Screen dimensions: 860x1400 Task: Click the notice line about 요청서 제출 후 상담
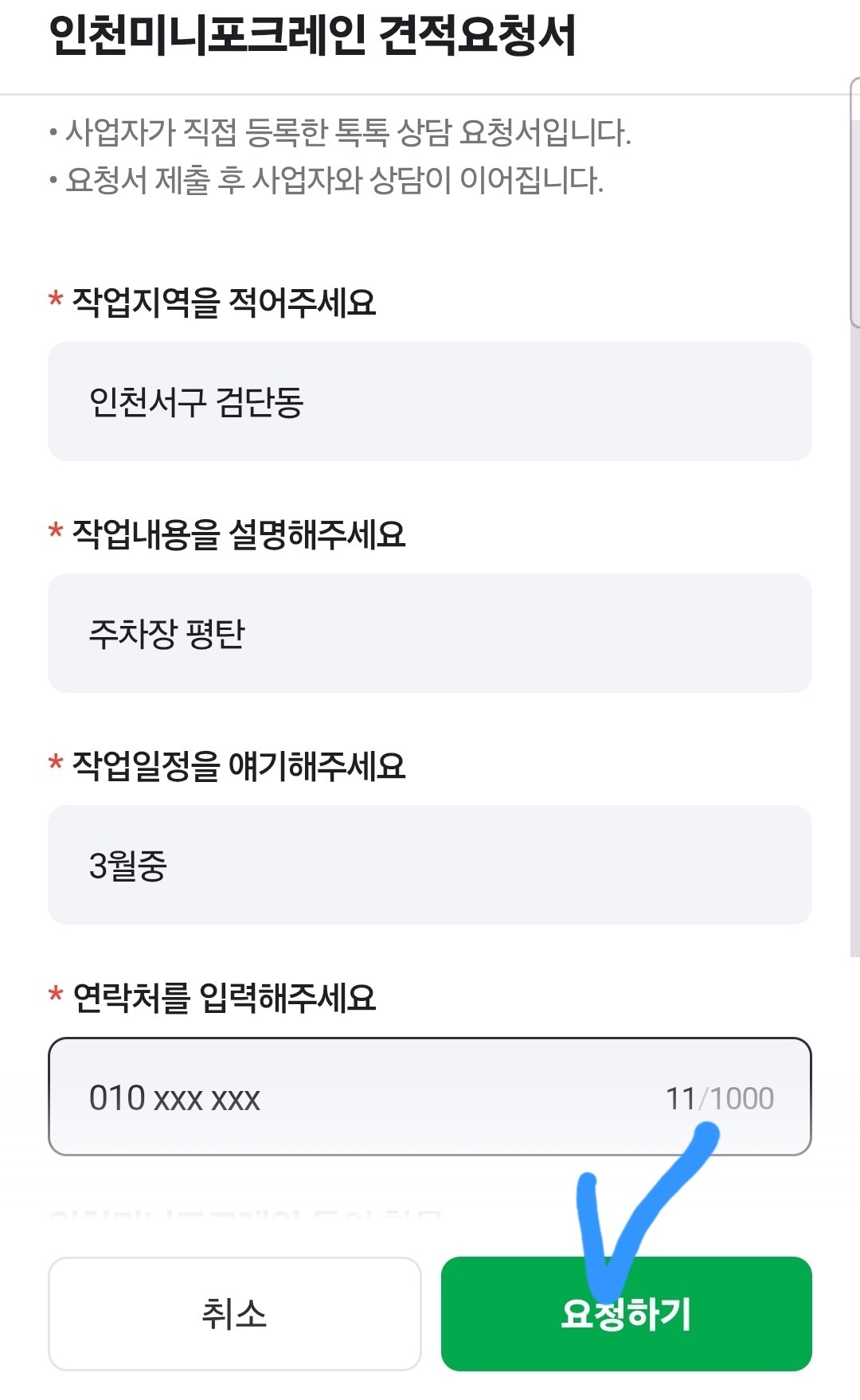click(x=326, y=180)
